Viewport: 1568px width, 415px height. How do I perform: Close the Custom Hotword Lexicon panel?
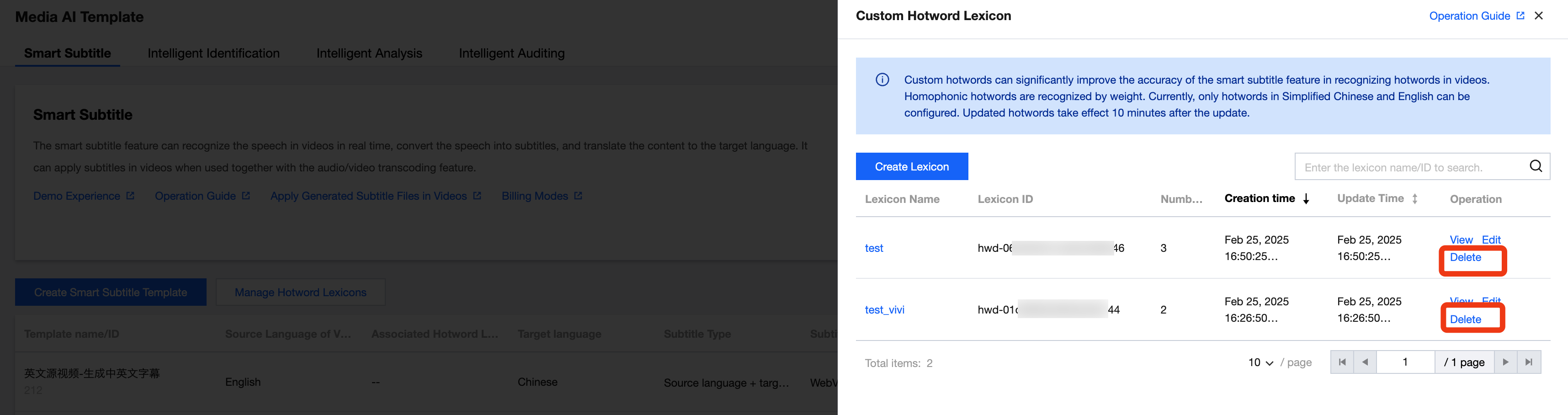(x=1539, y=16)
